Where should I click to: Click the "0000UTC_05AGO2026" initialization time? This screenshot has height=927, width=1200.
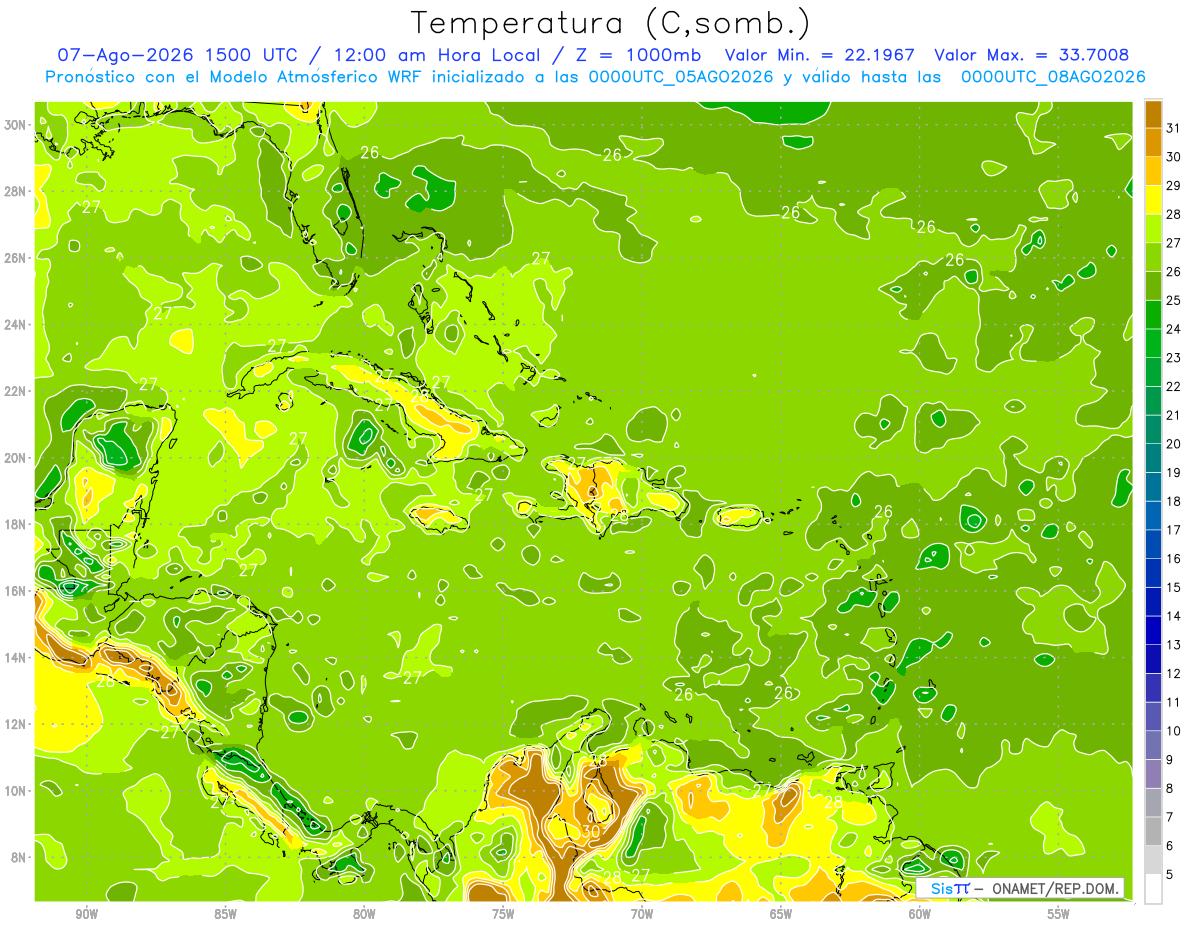point(681,77)
